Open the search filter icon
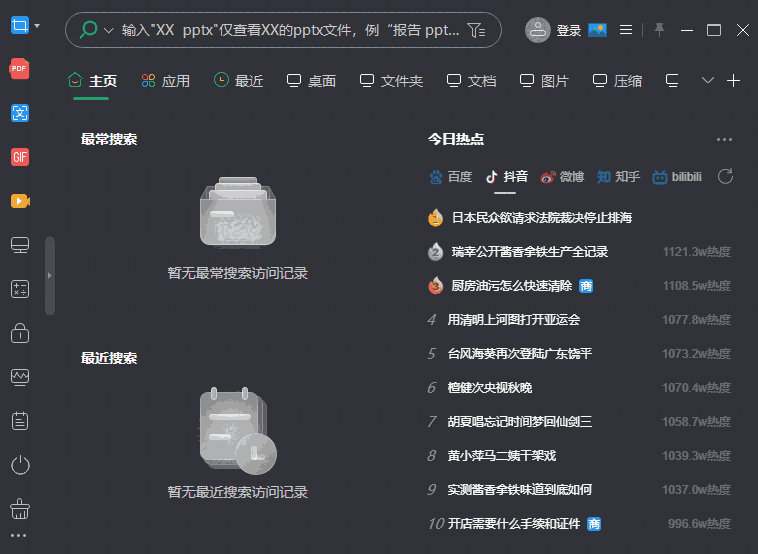This screenshot has width=758, height=554. [476, 30]
